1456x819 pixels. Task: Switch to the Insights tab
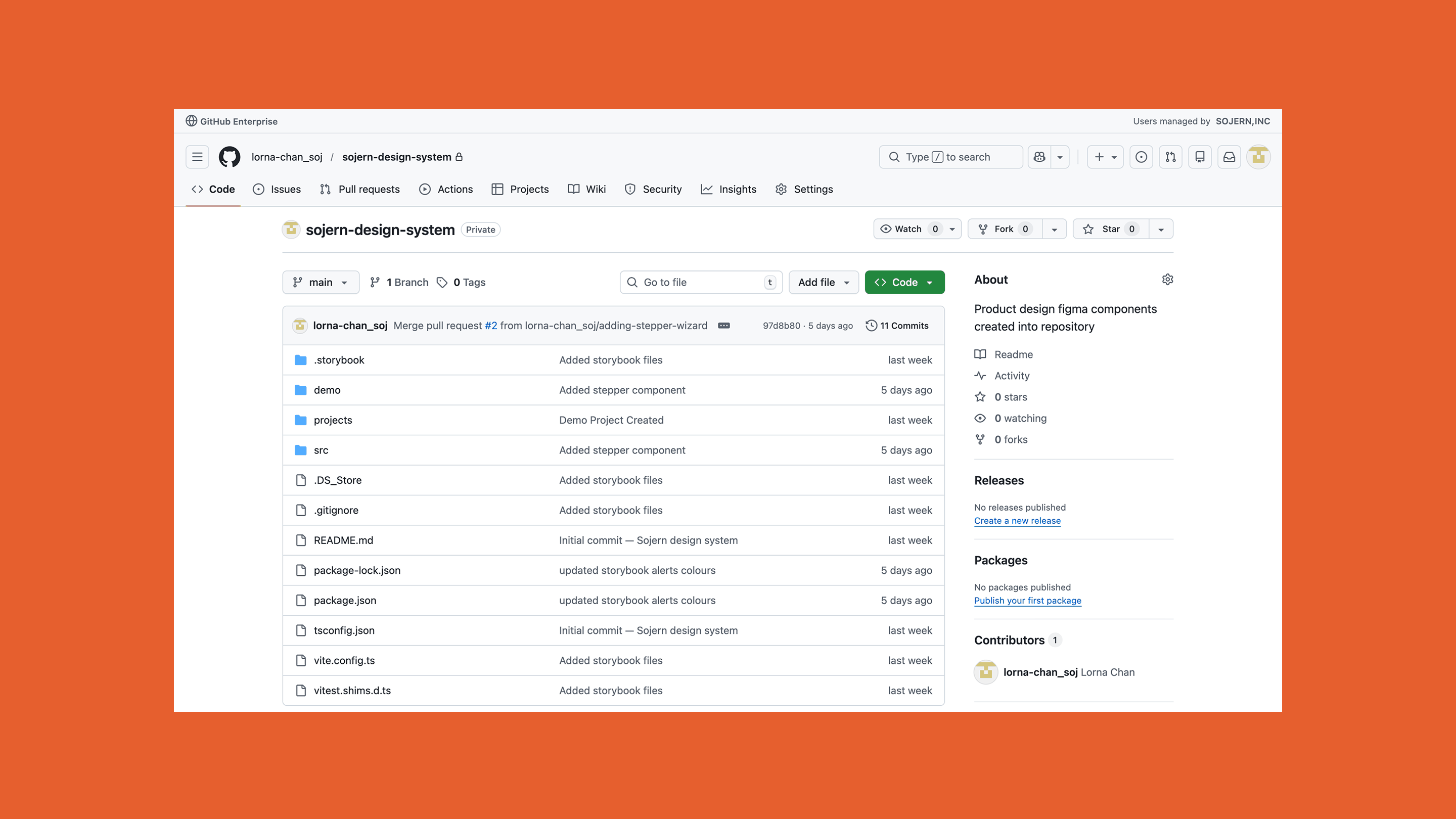[729, 189]
